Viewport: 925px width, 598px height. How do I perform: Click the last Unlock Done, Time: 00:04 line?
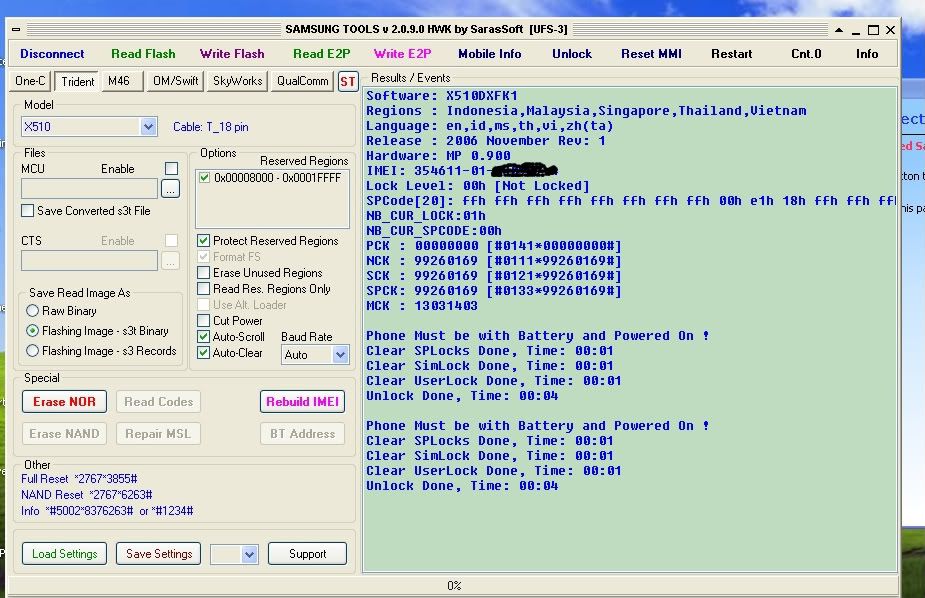(462, 485)
